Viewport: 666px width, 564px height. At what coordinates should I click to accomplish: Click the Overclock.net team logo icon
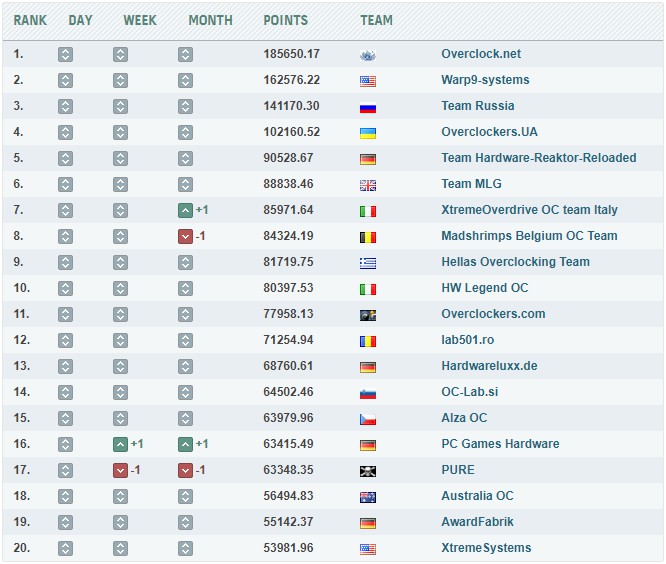tap(367, 54)
